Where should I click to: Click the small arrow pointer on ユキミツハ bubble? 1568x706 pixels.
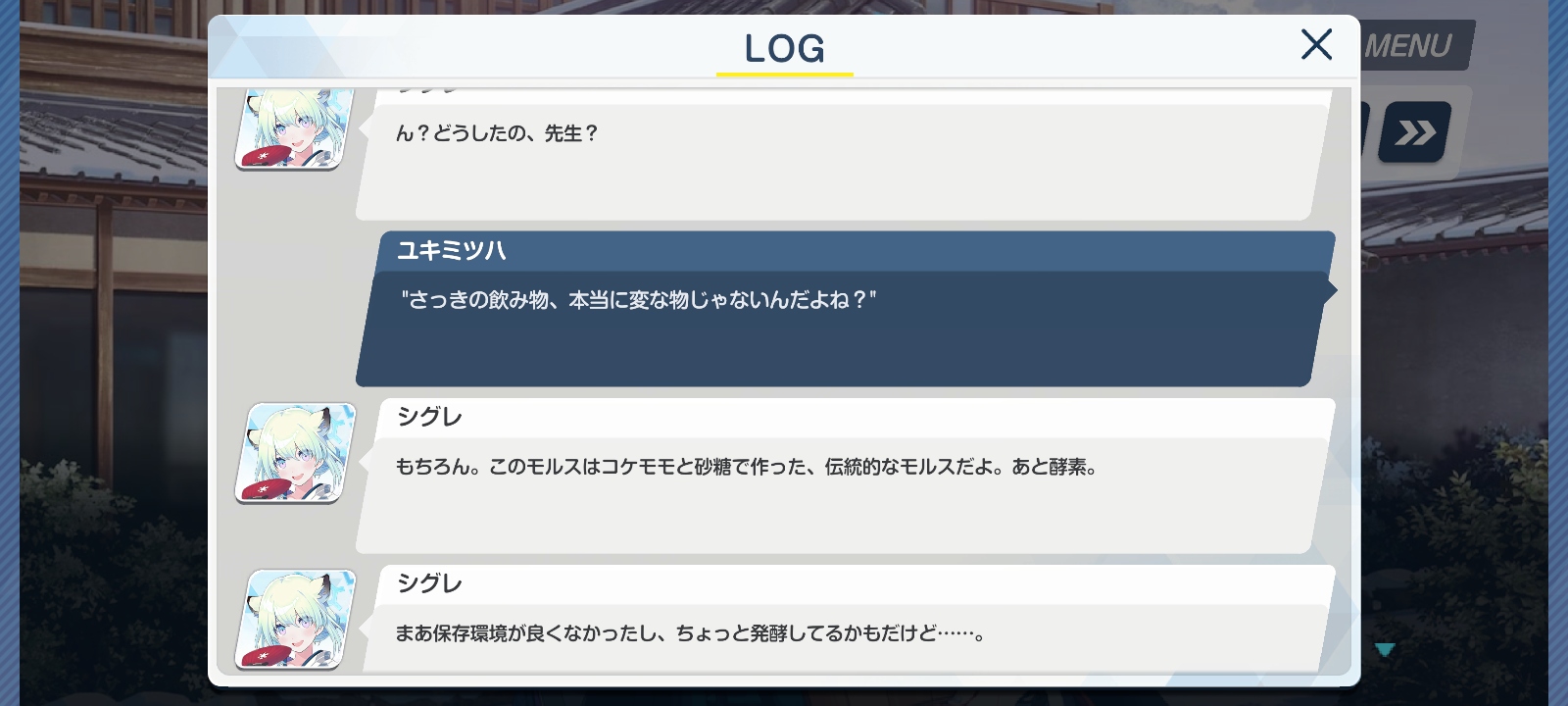coord(1331,289)
